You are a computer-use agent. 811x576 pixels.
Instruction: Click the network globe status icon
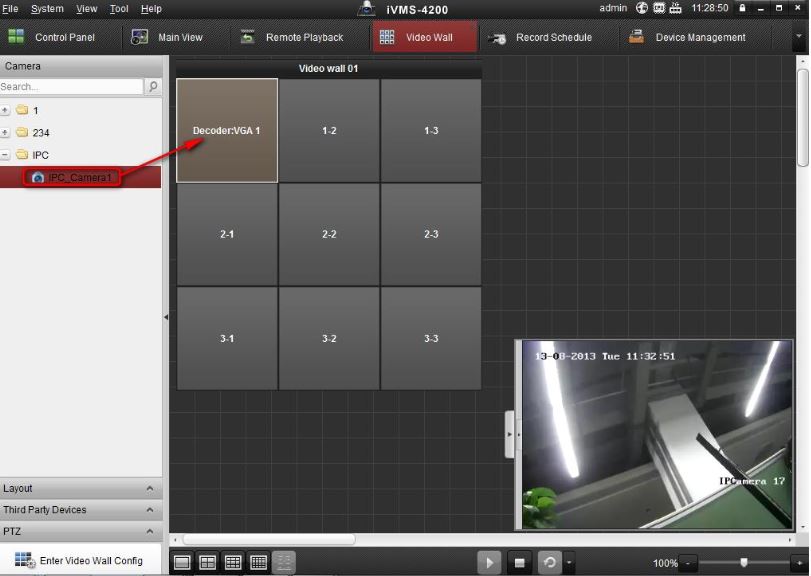point(642,8)
